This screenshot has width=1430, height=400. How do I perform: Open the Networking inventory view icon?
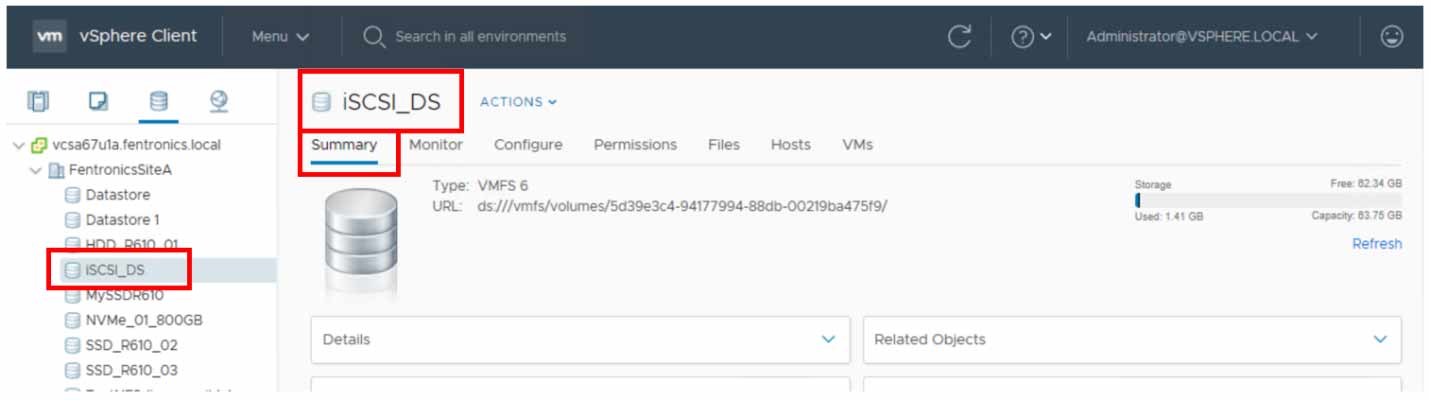pos(218,101)
